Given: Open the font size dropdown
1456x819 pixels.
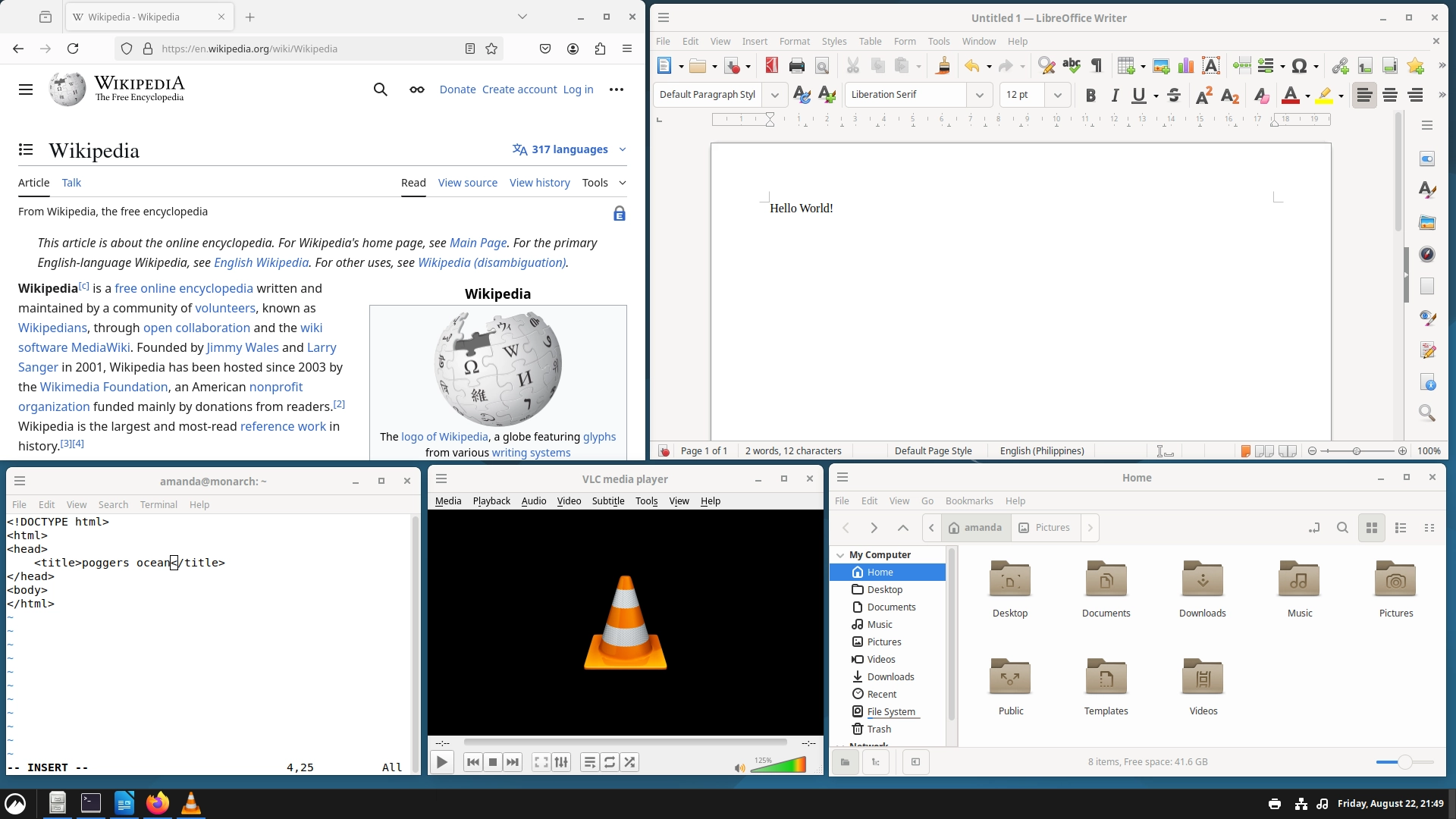Looking at the screenshot, I should (1057, 95).
